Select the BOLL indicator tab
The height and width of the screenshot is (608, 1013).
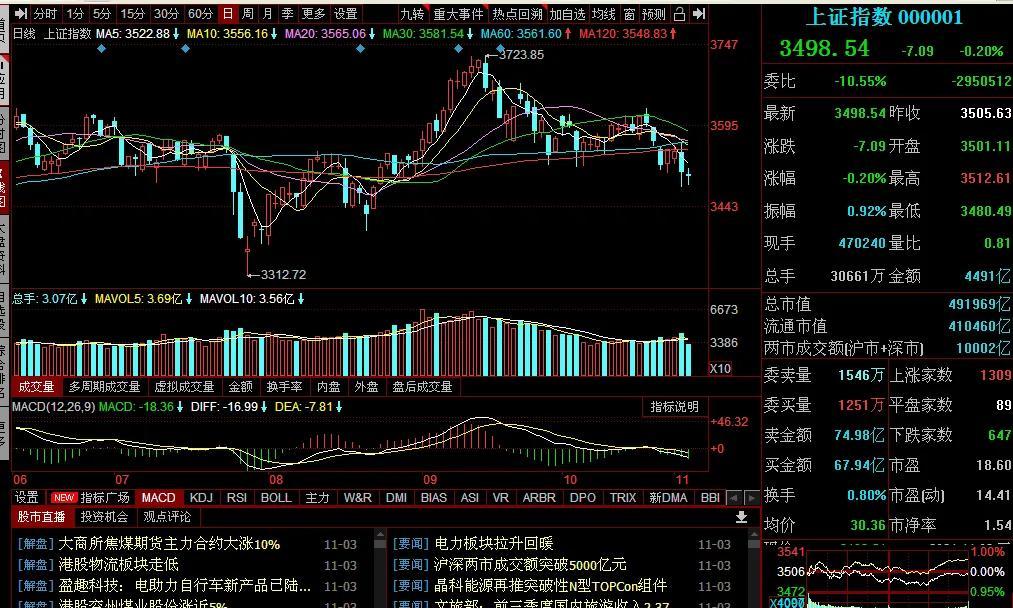pyautogui.click(x=276, y=498)
